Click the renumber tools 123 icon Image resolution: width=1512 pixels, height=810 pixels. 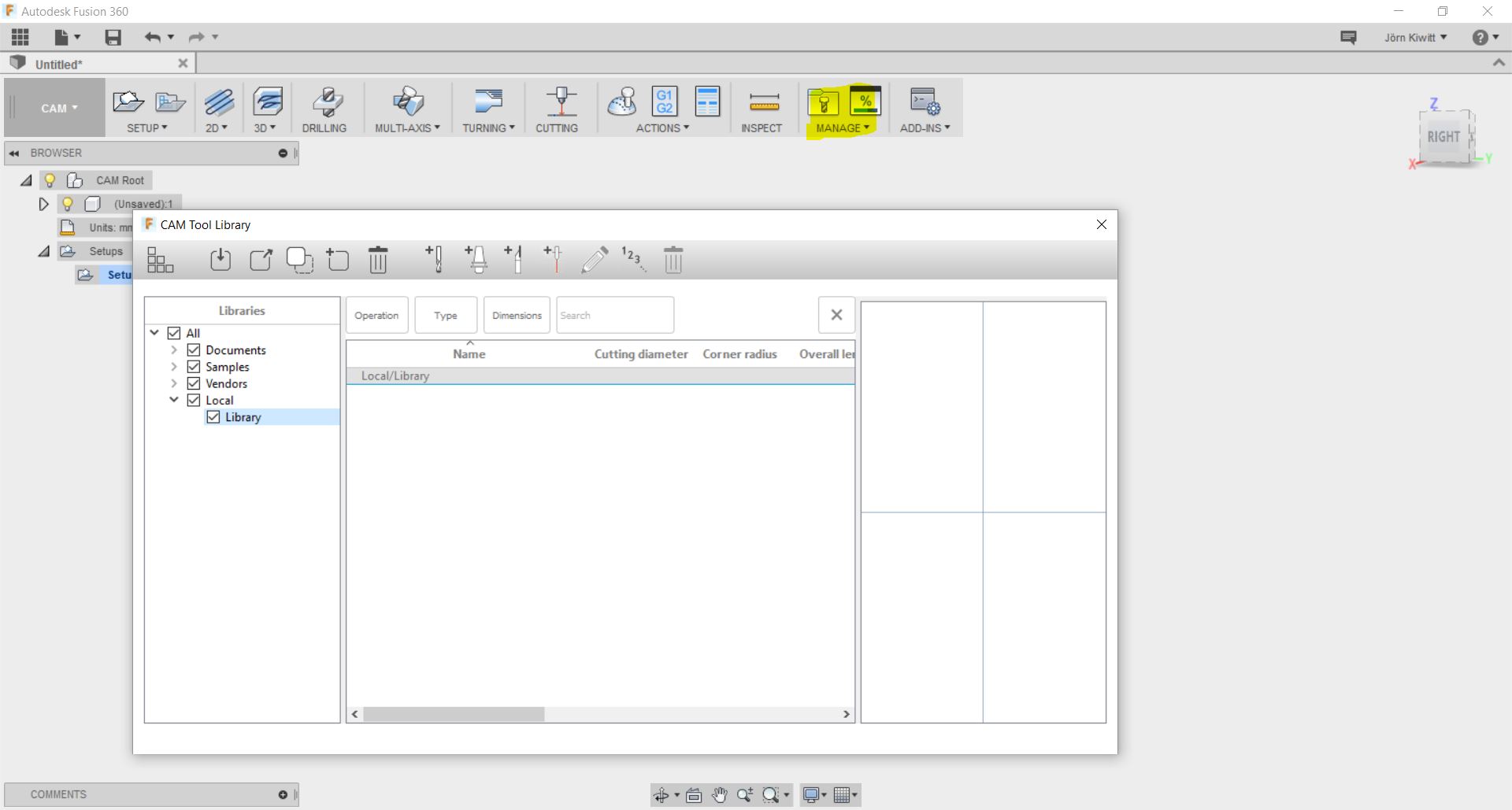tap(633, 259)
